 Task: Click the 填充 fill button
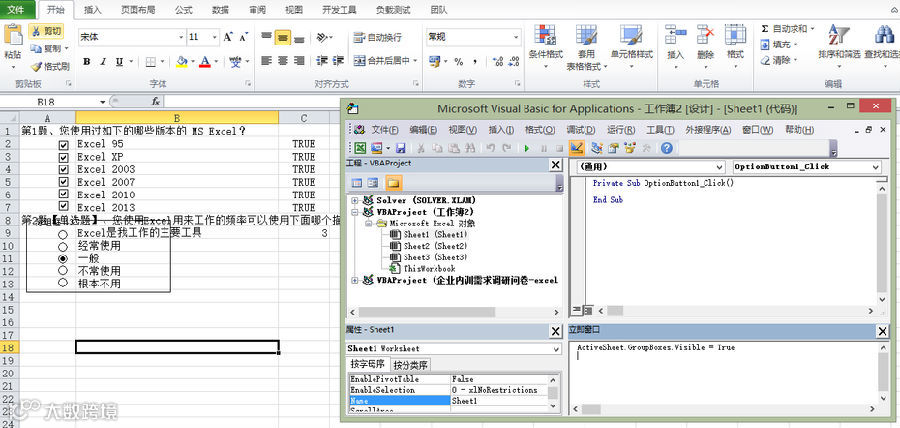pyautogui.click(x=779, y=44)
